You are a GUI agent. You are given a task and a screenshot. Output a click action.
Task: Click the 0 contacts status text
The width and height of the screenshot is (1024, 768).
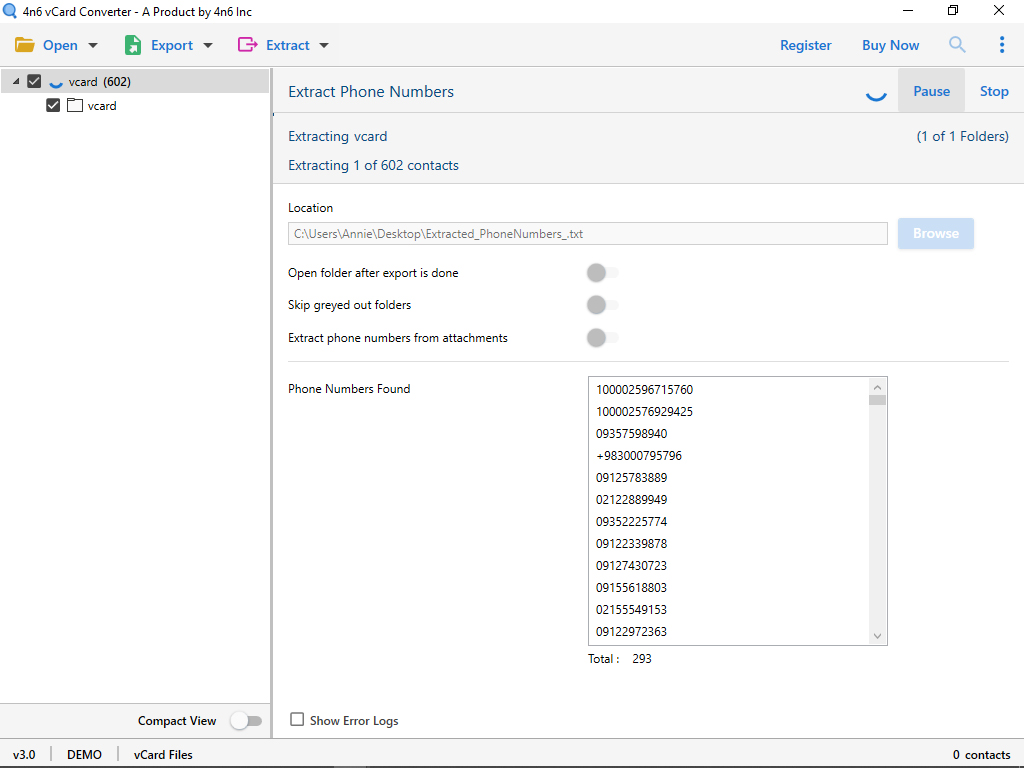tap(982, 754)
